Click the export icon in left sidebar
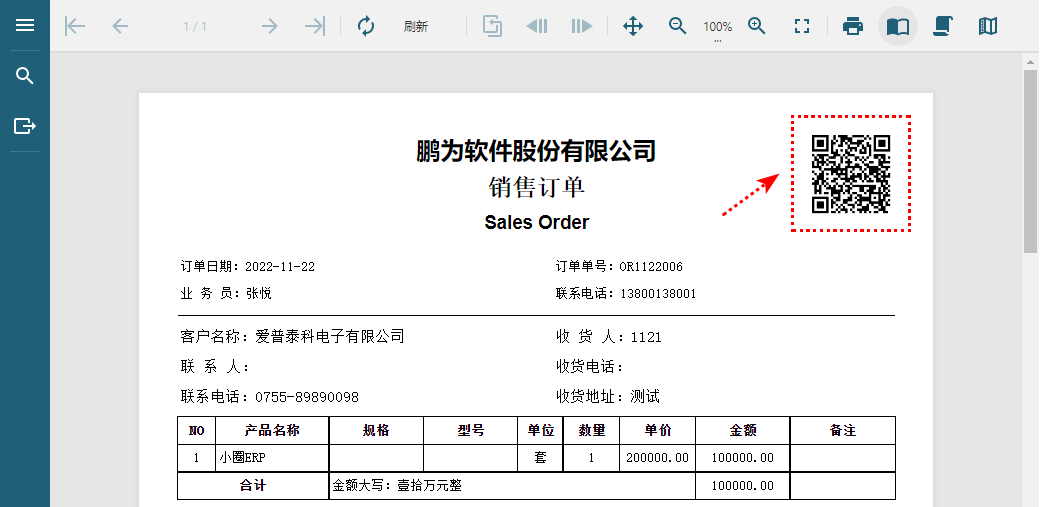Viewport: 1040px width, 507px height. point(25,126)
